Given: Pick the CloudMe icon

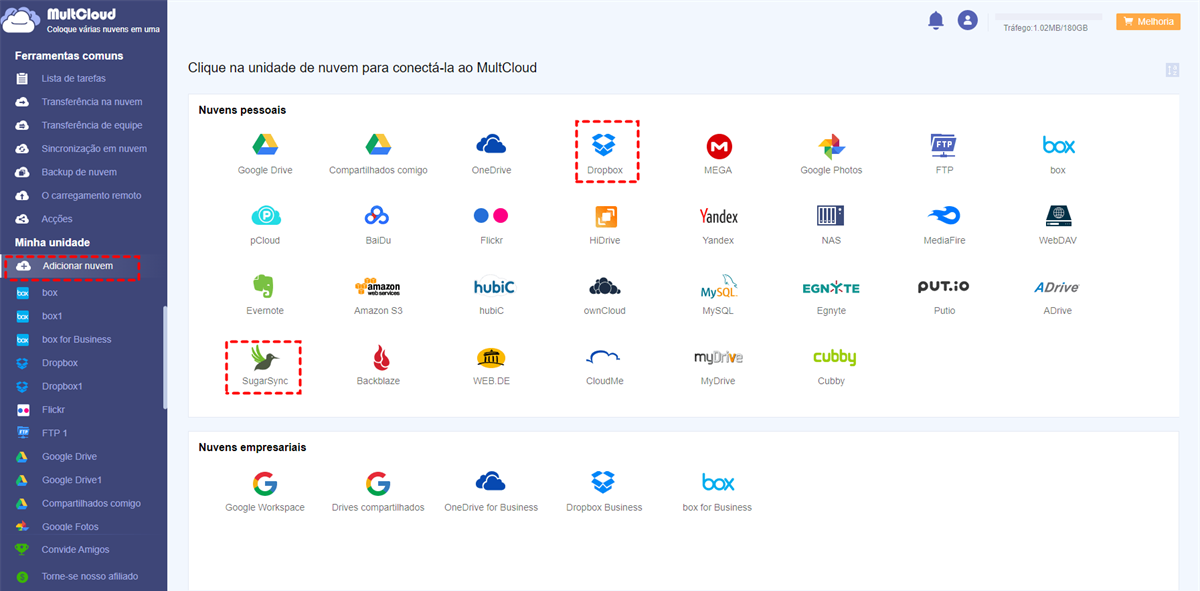Looking at the screenshot, I should point(604,357).
